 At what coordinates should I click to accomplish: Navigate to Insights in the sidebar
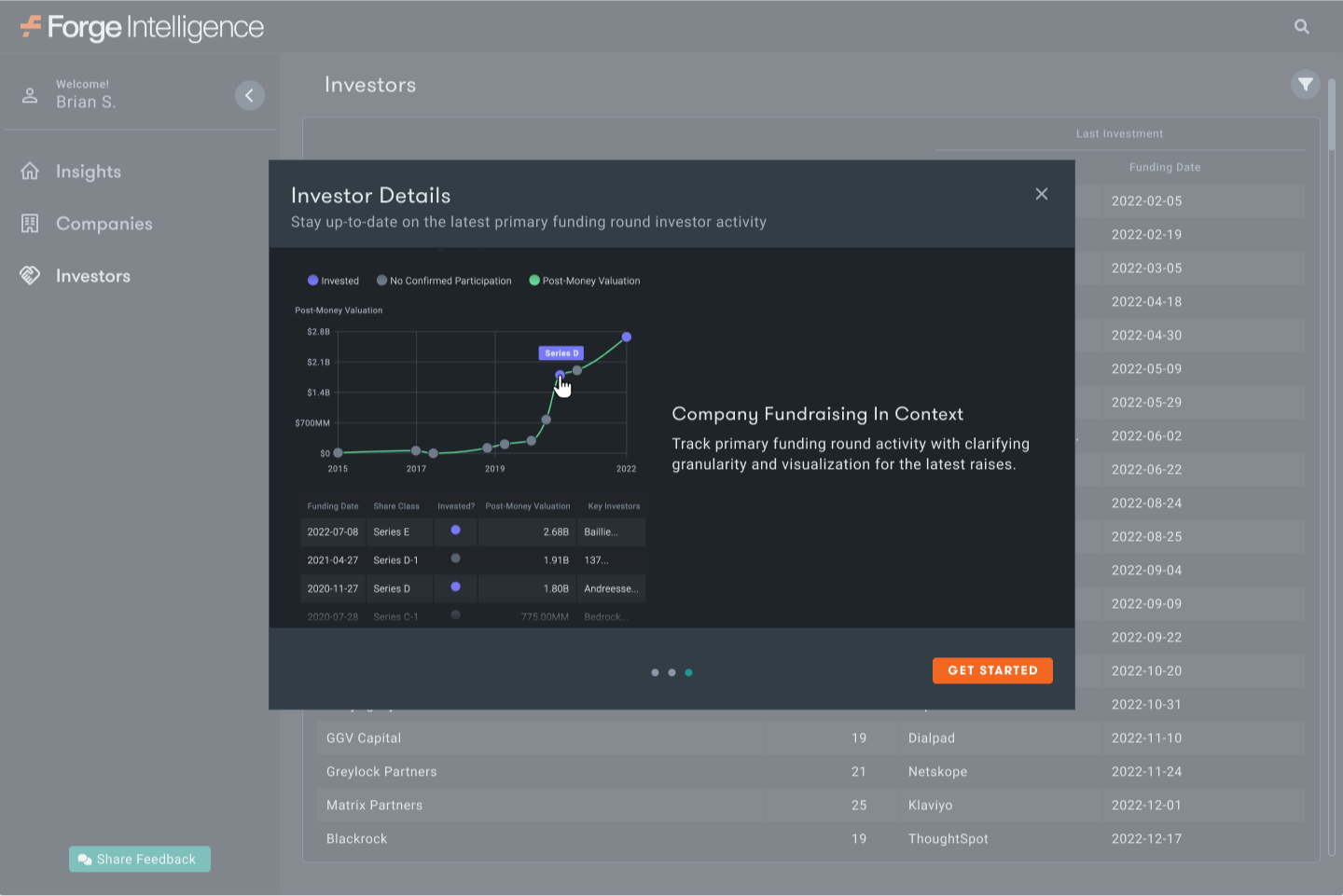pos(89,171)
